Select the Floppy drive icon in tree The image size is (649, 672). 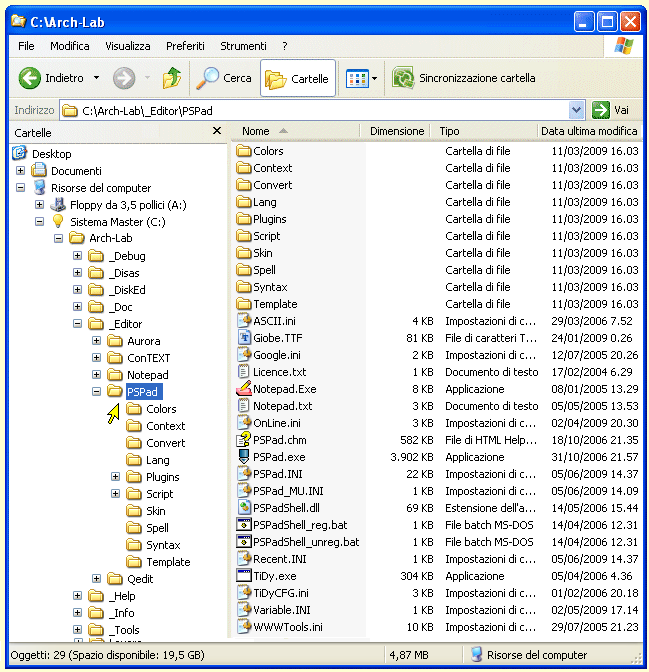click(x=58, y=204)
